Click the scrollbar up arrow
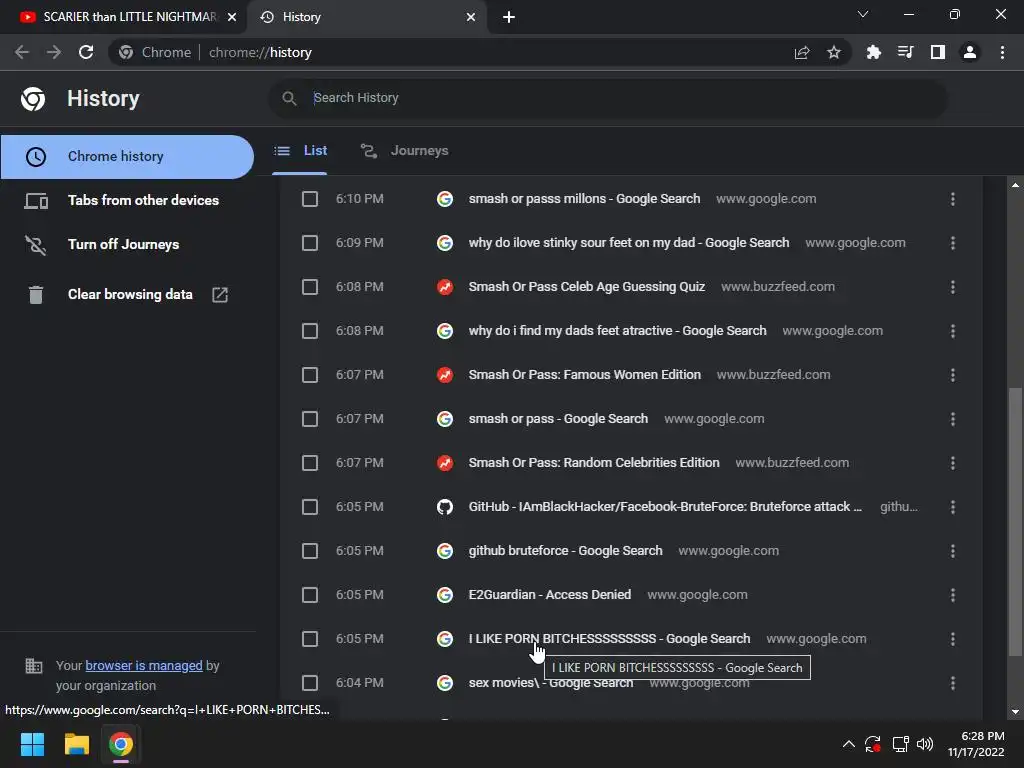 coord(1015,185)
